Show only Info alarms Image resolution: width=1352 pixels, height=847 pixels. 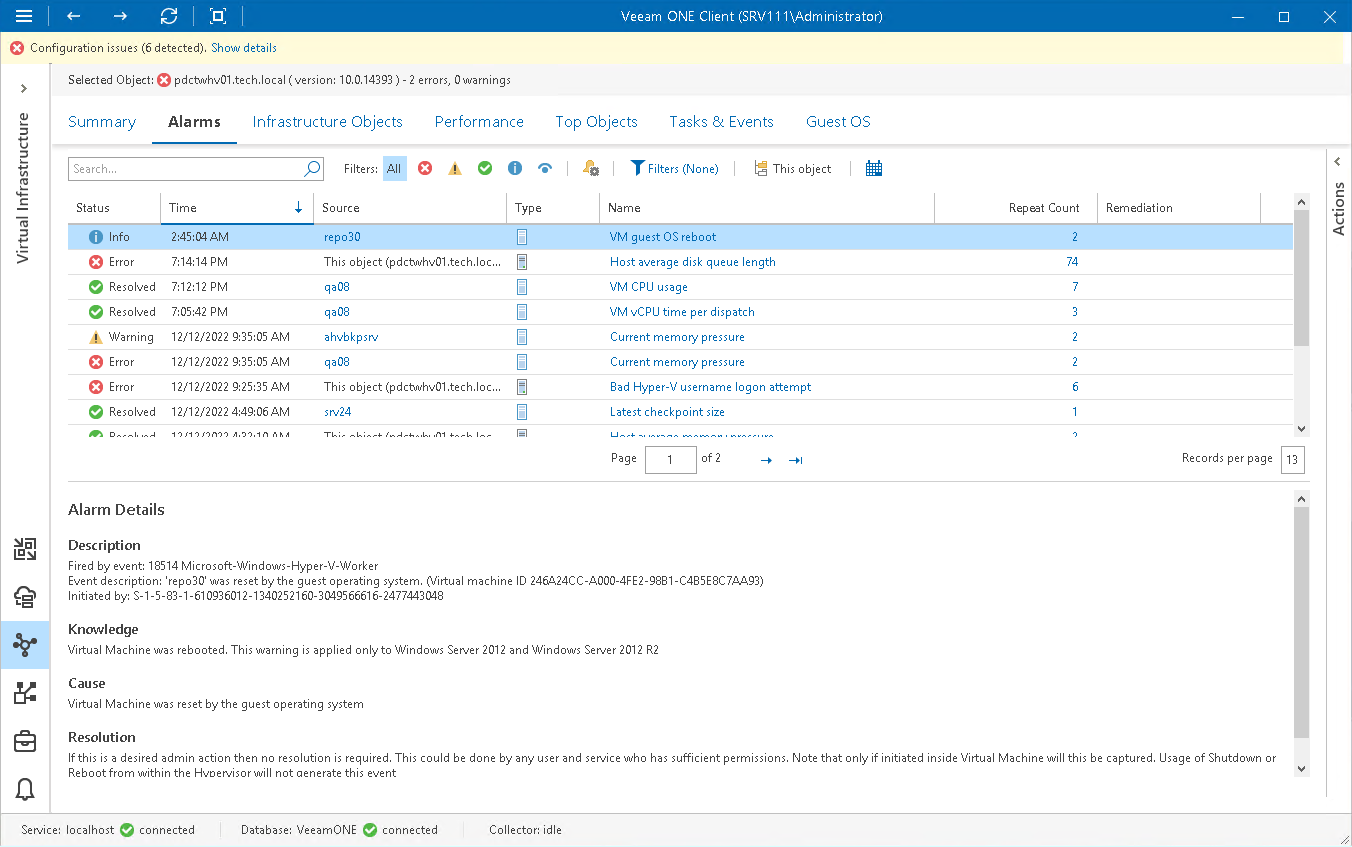514,168
